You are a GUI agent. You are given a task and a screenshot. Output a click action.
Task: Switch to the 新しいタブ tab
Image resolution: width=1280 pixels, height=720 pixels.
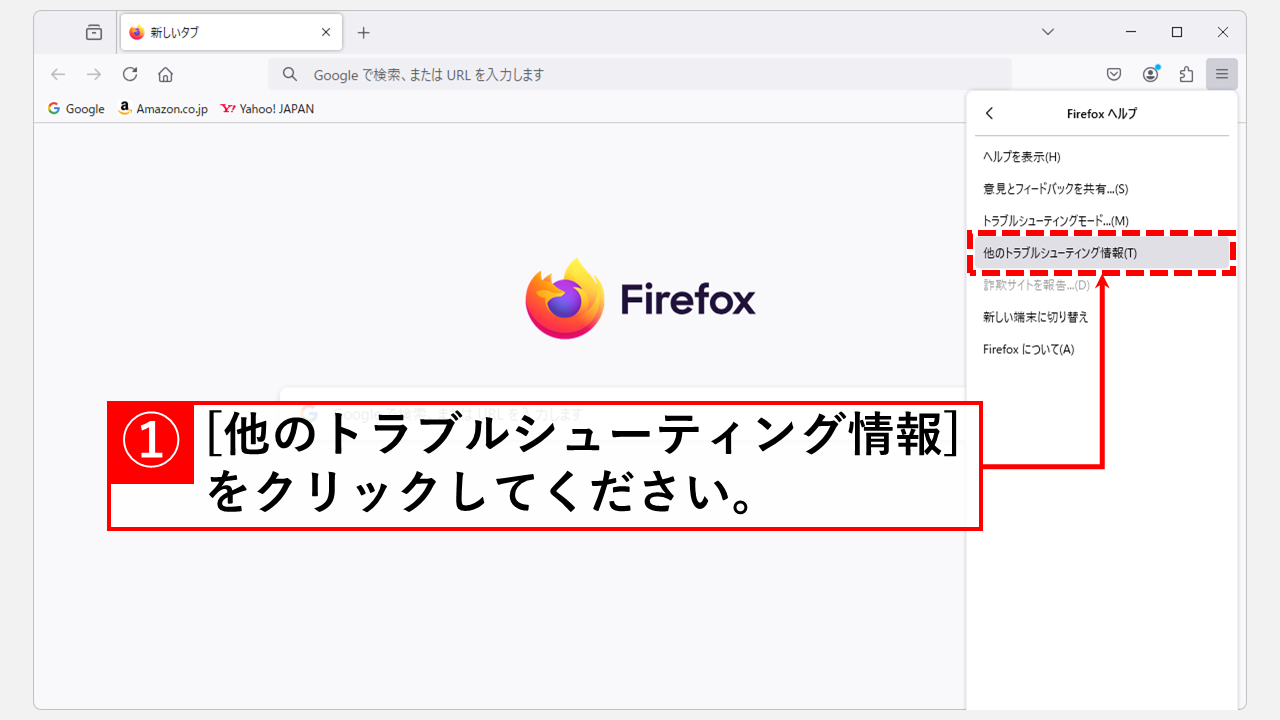tap(200, 31)
